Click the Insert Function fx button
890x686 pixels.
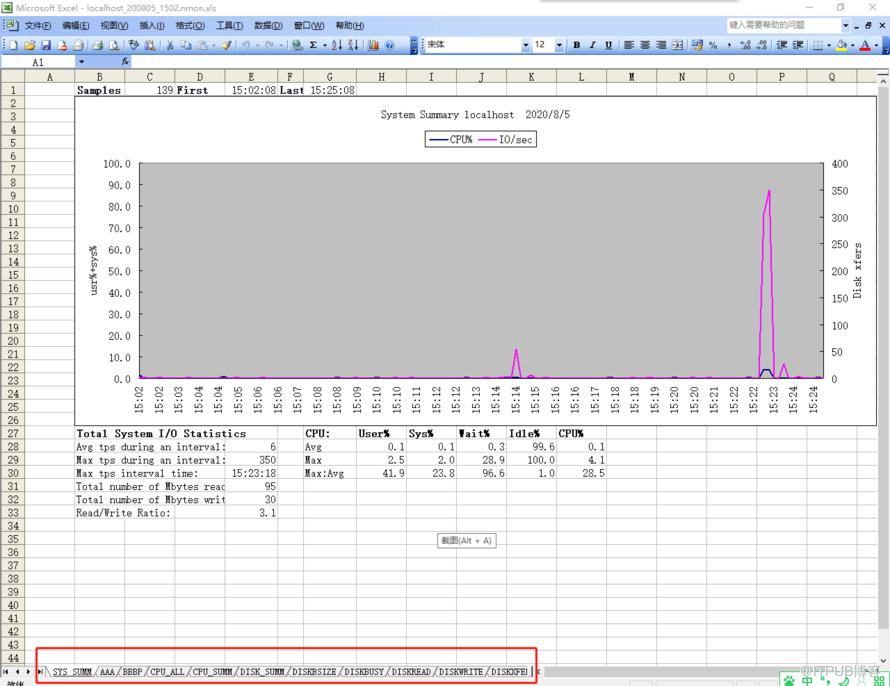tap(125, 61)
